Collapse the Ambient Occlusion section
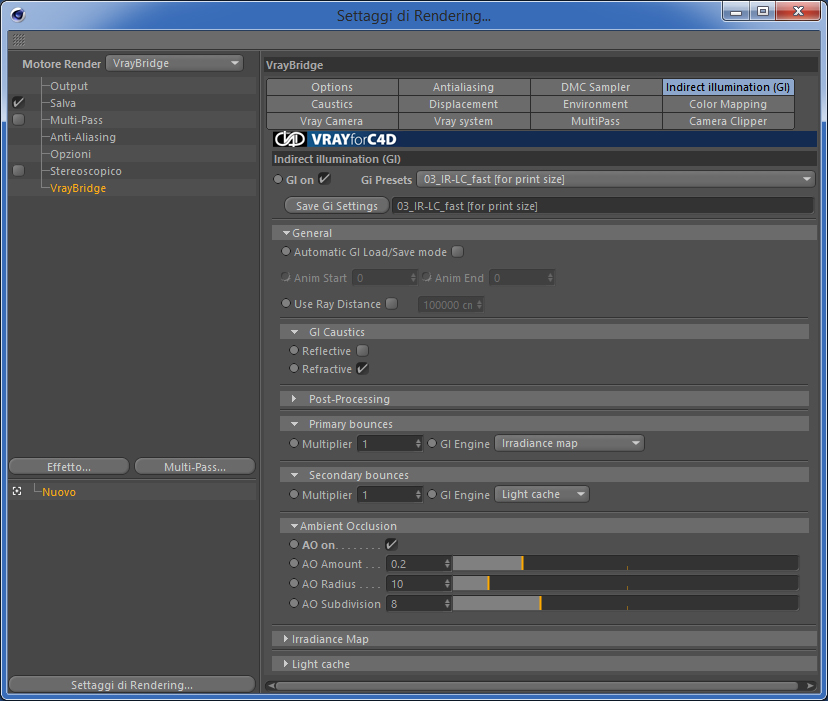This screenshot has width=828, height=701. click(295, 526)
